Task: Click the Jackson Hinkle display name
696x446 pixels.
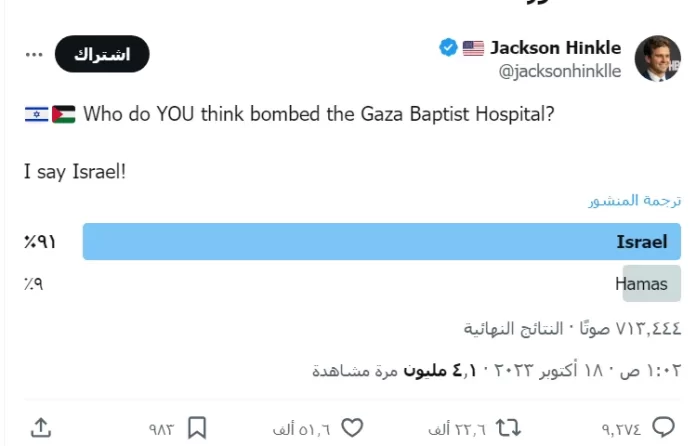Action: [555, 47]
